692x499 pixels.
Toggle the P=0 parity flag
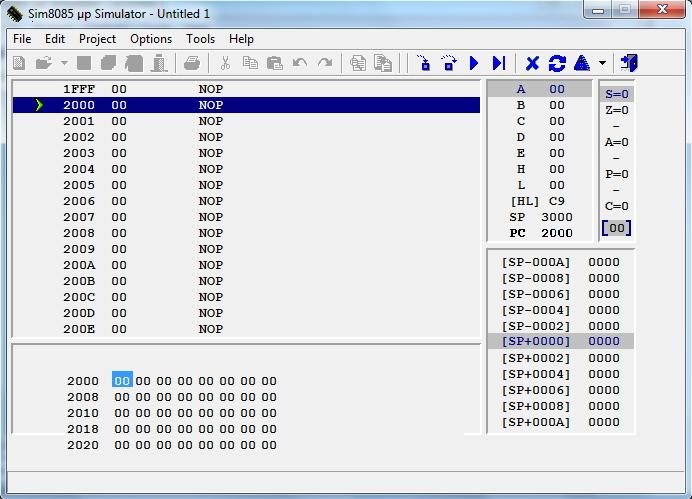tap(617, 174)
